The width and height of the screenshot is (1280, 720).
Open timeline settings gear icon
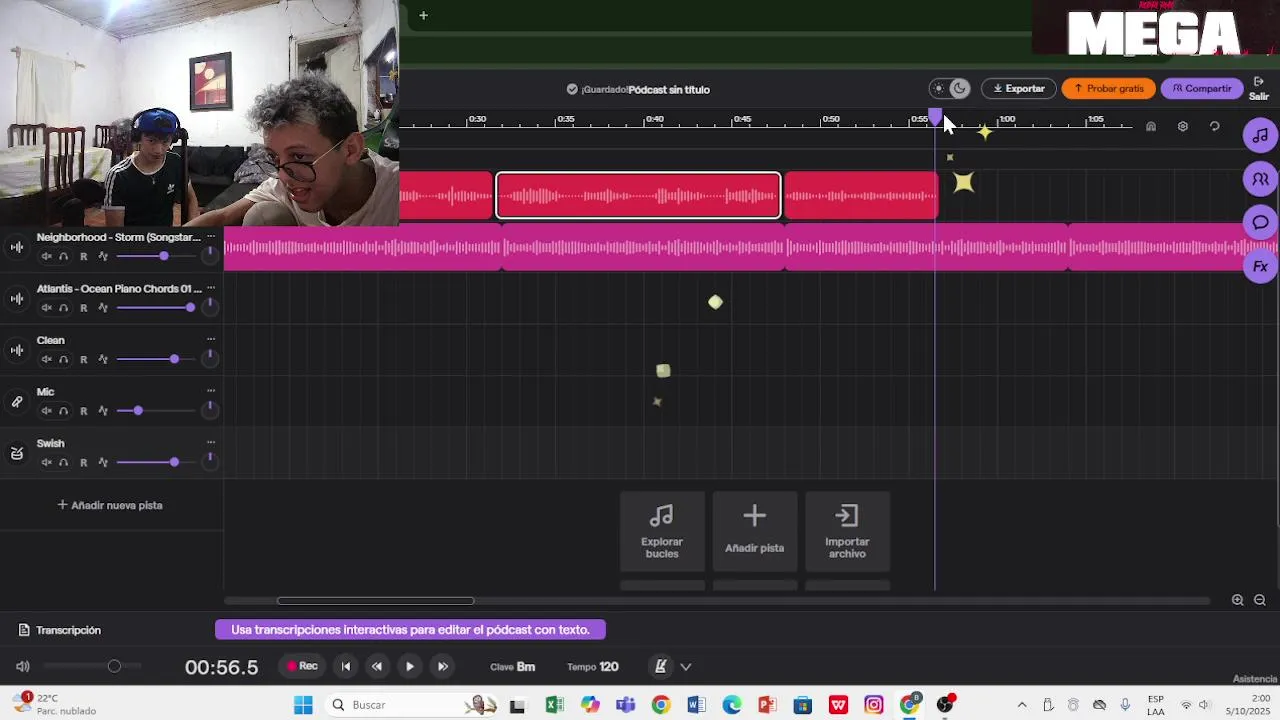(1183, 127)
